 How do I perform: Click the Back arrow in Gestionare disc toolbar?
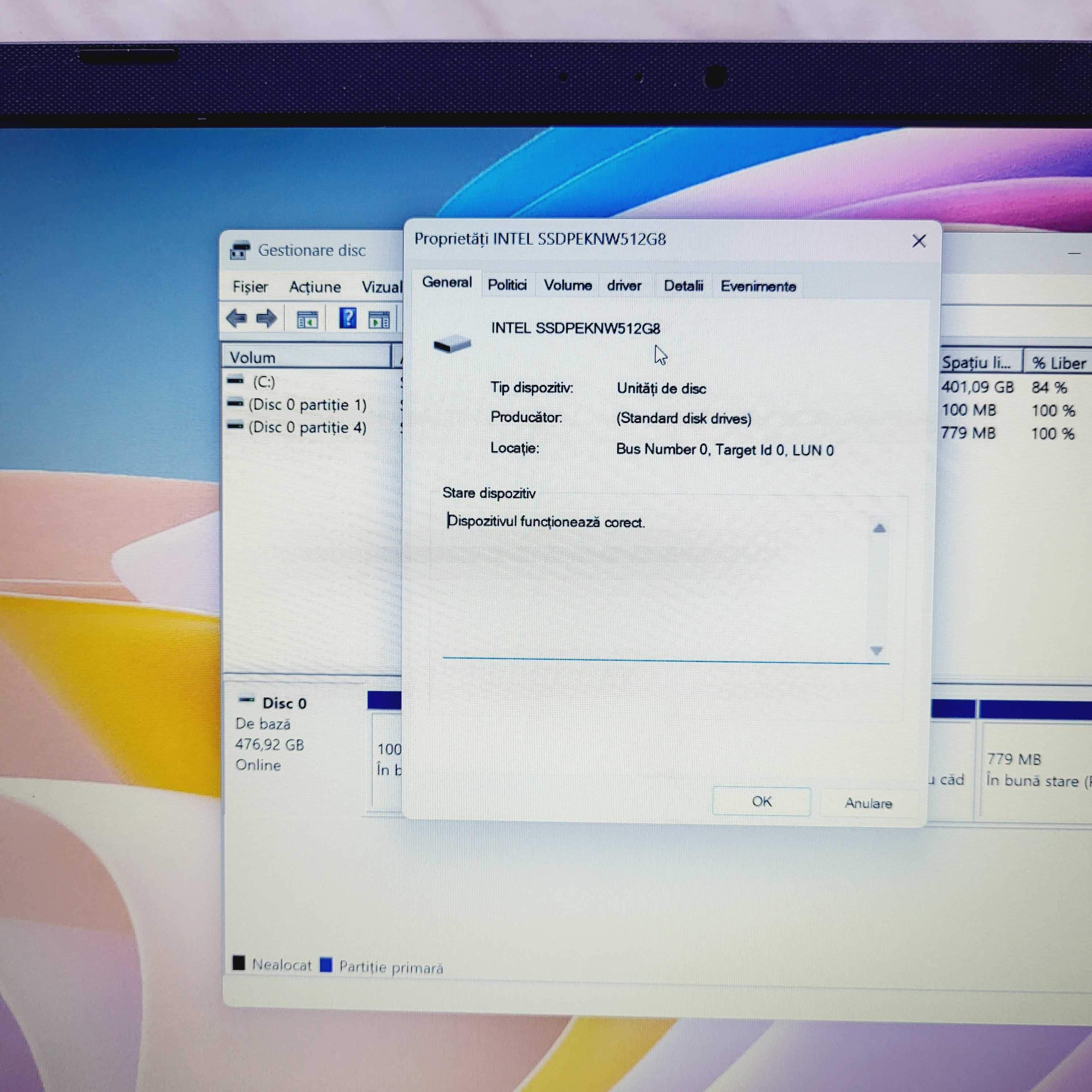pos(236,319)
